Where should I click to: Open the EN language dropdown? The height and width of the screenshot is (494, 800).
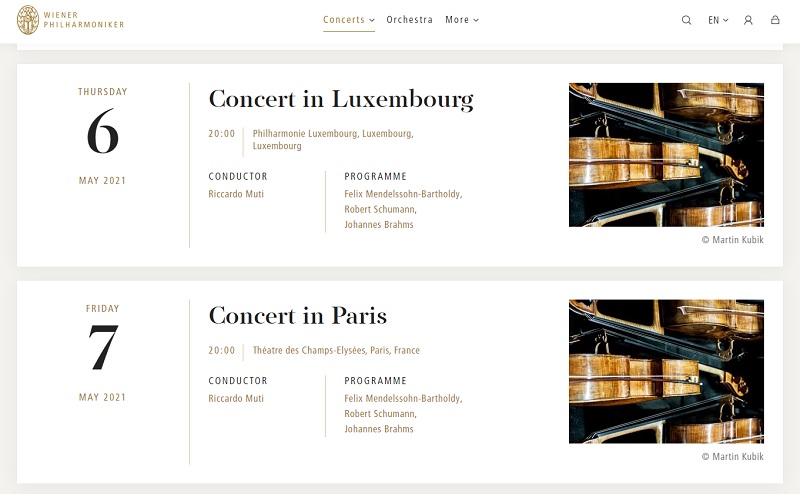(x=718, y=20)
